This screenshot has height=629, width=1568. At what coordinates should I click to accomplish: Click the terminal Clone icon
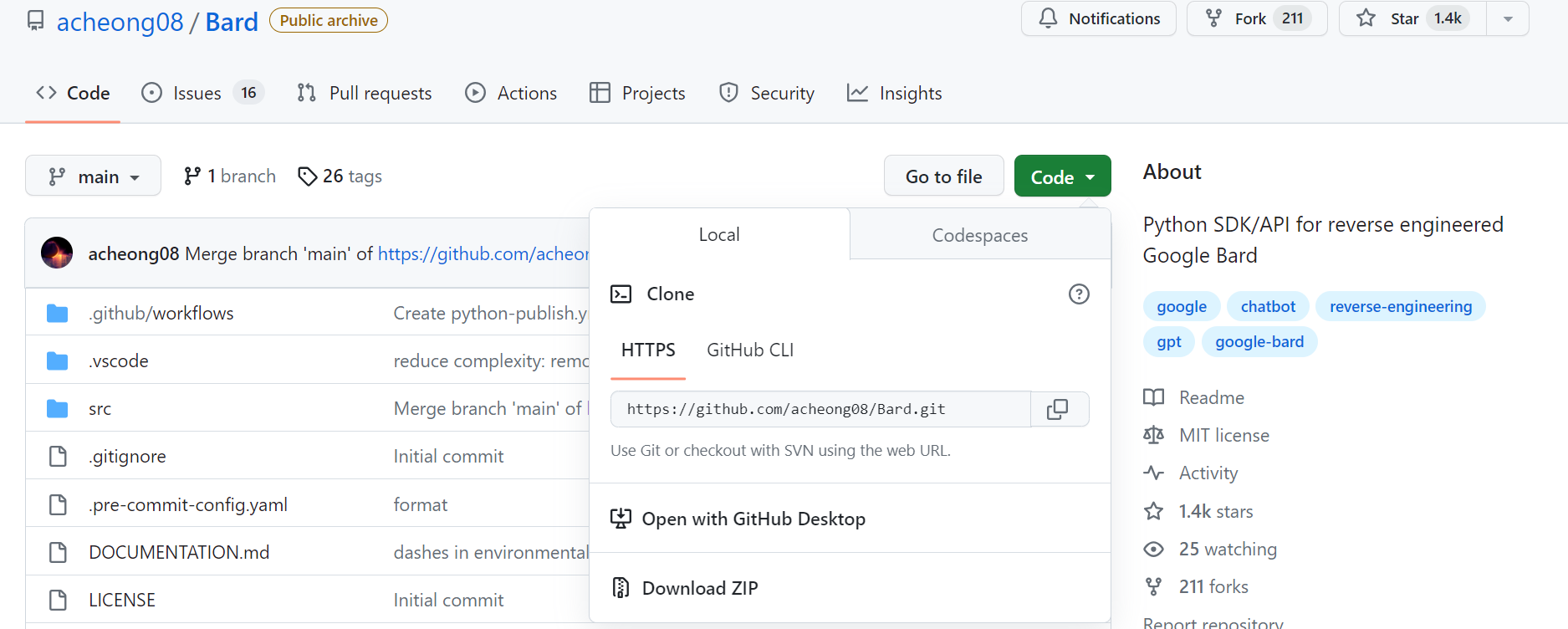click(621, 294)
